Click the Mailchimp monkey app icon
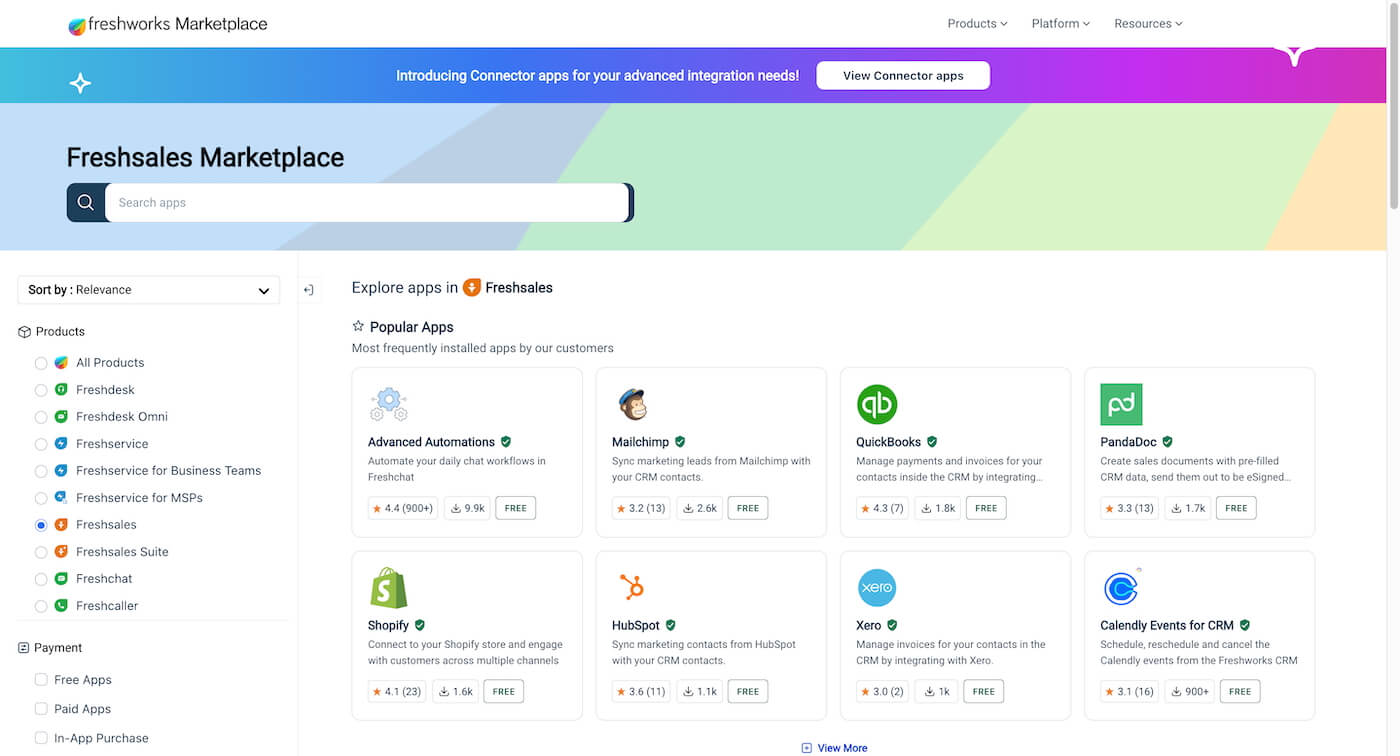The image size is (1400, 756). click(x=632, y=404)
